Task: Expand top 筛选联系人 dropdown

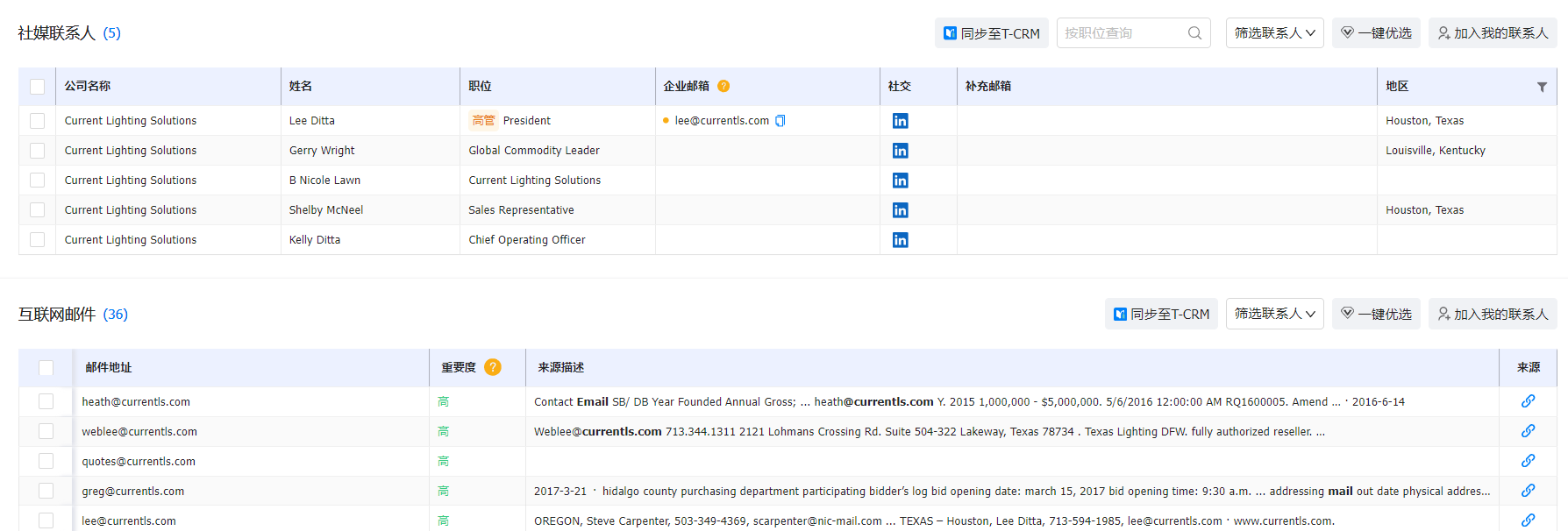Action: 1274,33
